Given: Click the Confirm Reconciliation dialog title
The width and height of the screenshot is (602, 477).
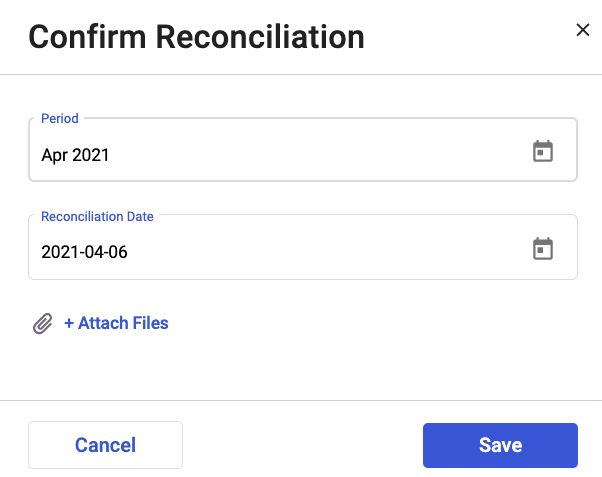Looking at the screenshot, I should pos(196,37).
